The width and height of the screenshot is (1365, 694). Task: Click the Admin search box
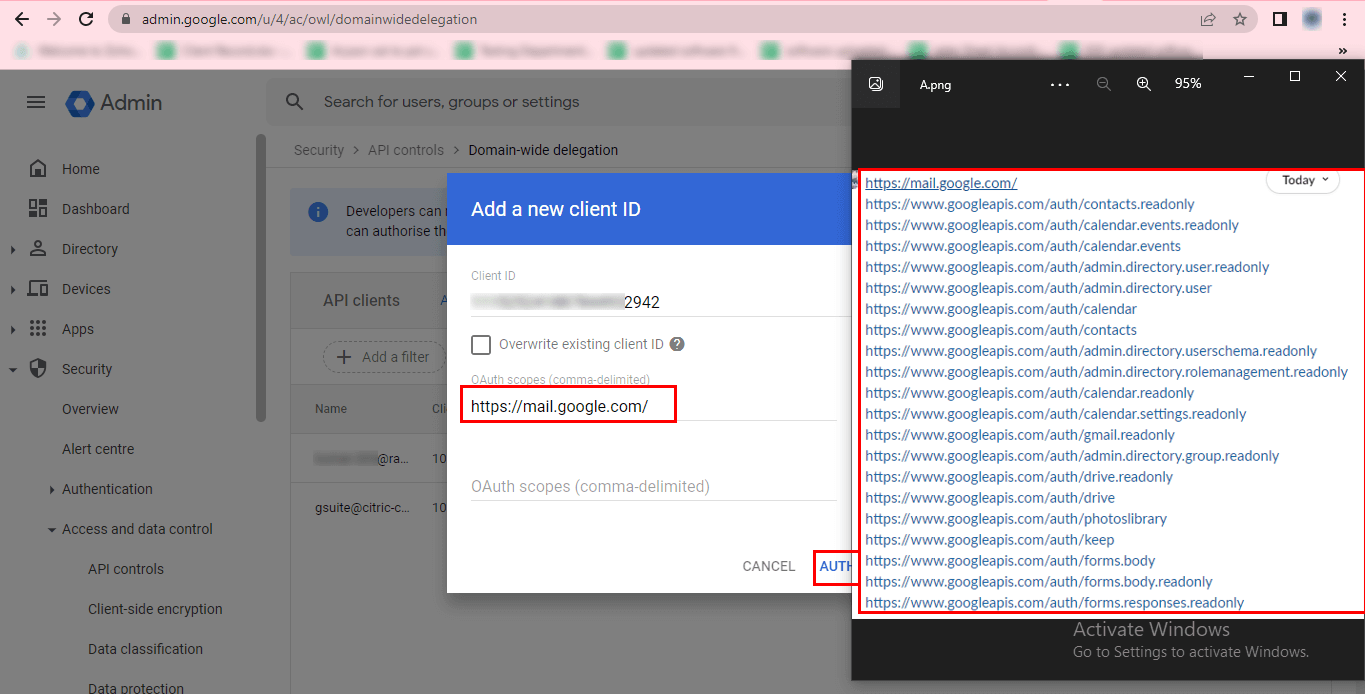coord(560,102)
